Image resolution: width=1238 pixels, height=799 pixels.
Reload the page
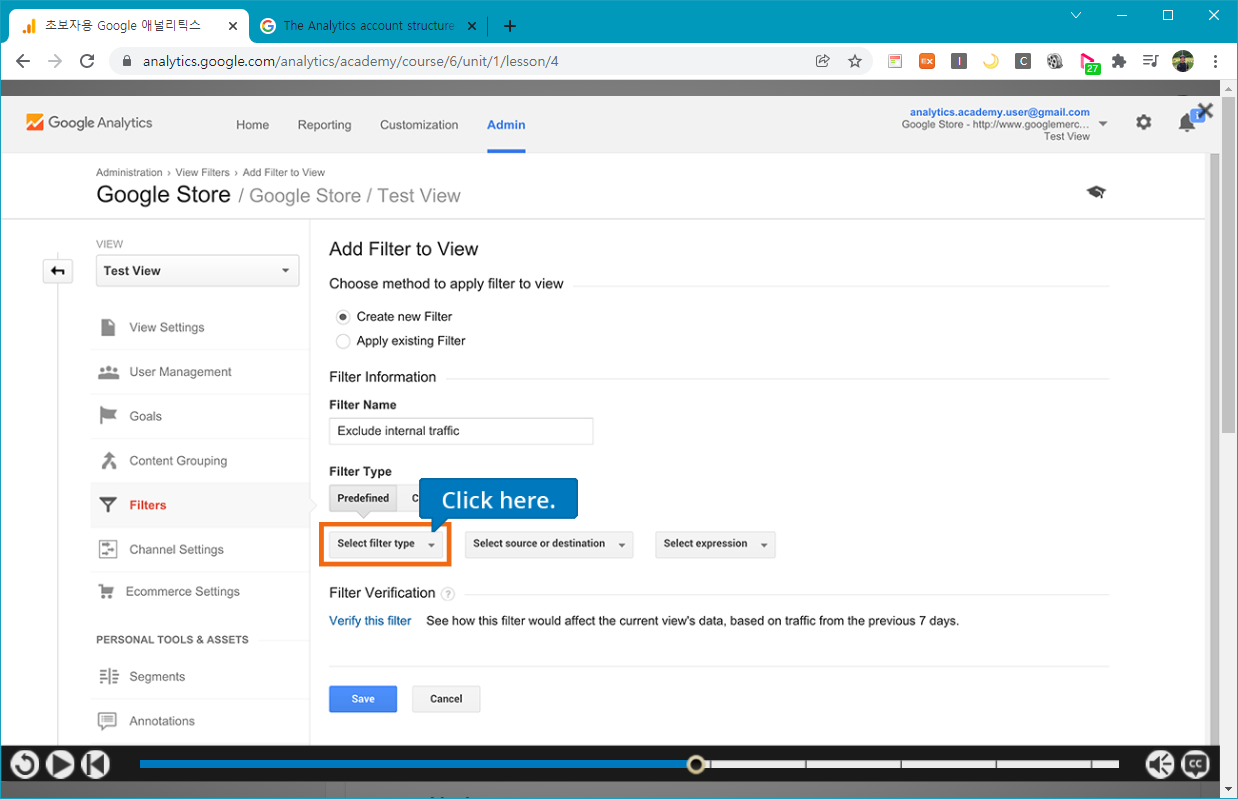coord(87,61)
